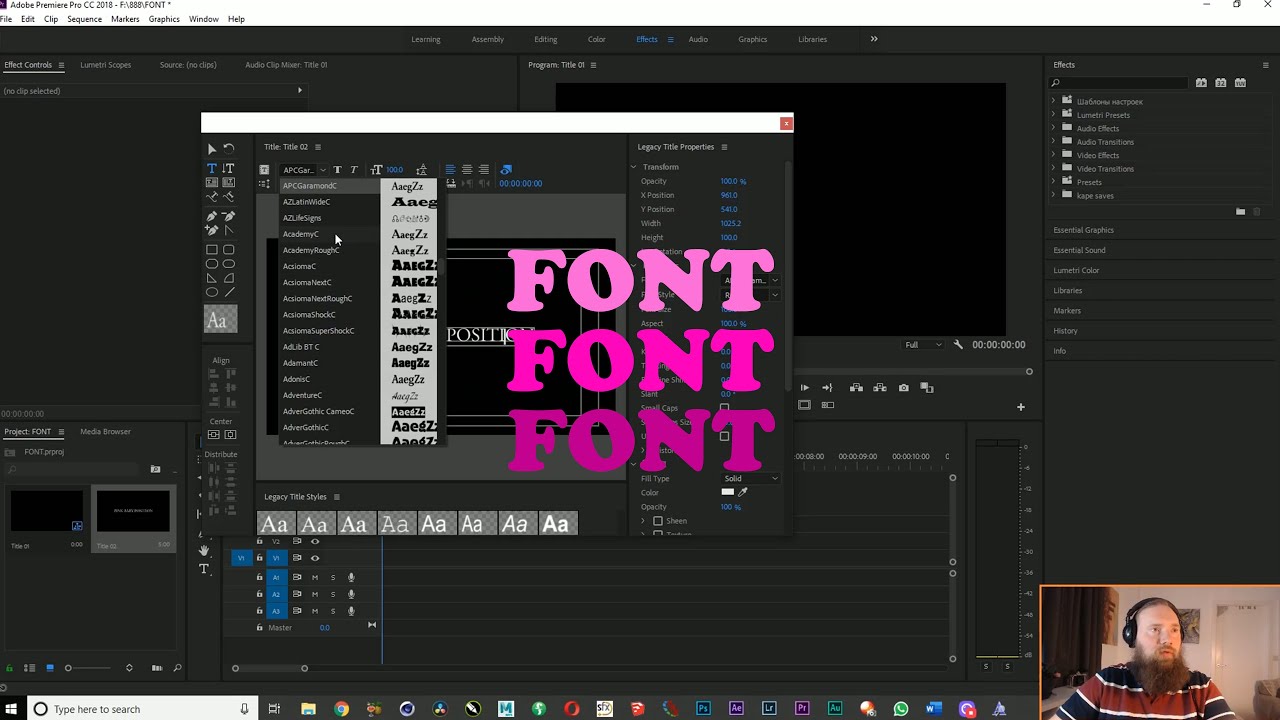
Task: Switch to the Lumetri Scopes tab
Action: point(105,65)
